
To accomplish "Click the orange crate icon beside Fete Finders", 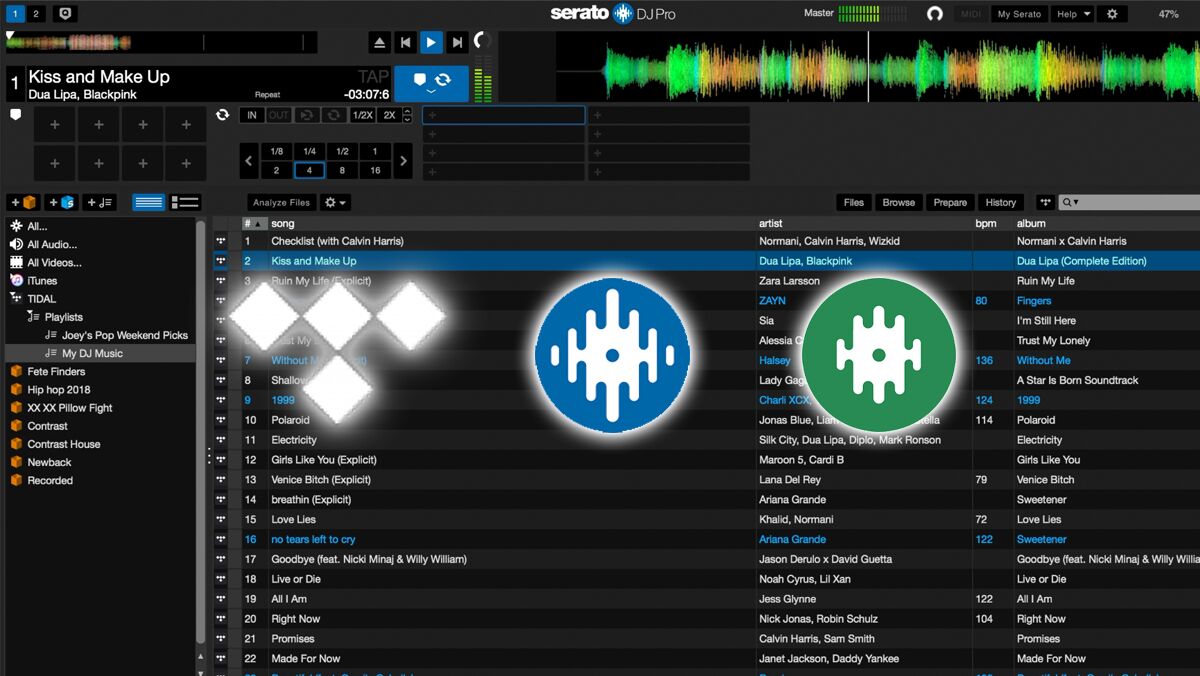I will [x=16, y=371].
